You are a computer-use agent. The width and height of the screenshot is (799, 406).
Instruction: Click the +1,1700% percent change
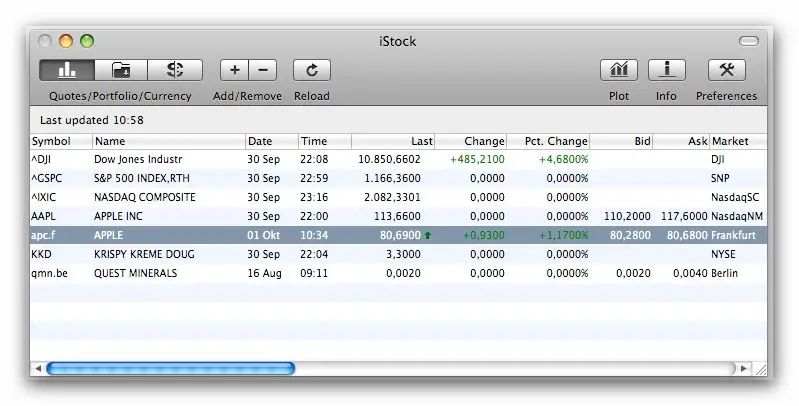point(564,235)
